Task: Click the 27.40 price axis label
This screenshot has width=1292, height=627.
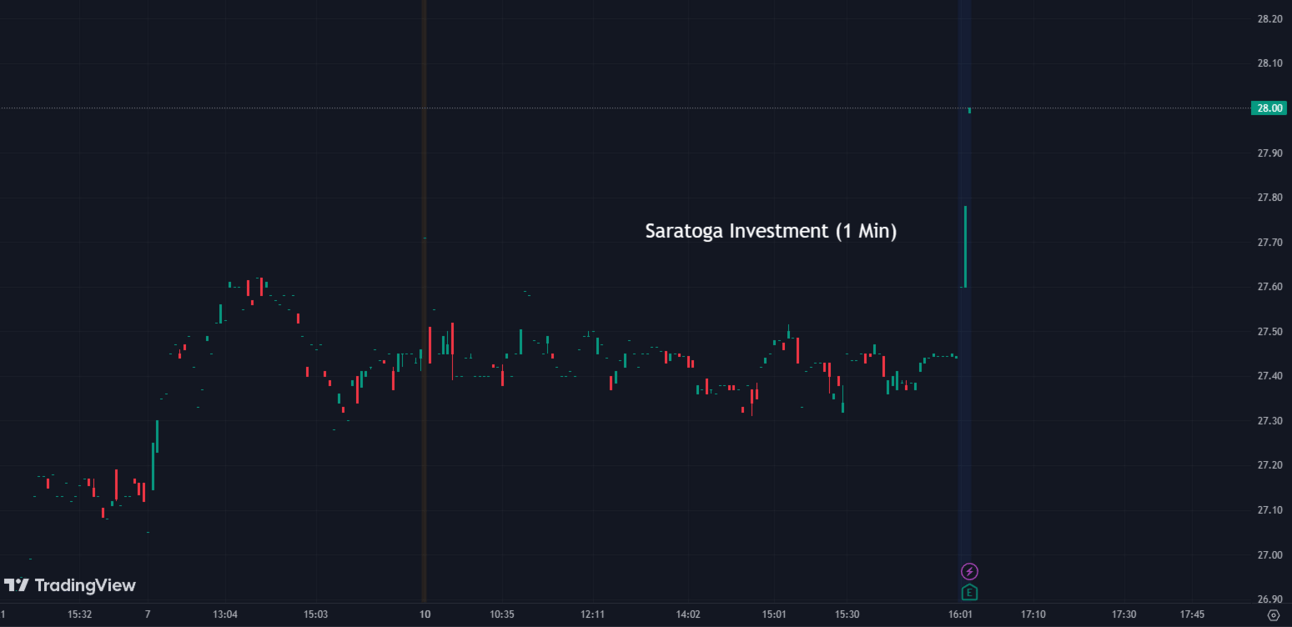Action: click(x=1270, y=376)
